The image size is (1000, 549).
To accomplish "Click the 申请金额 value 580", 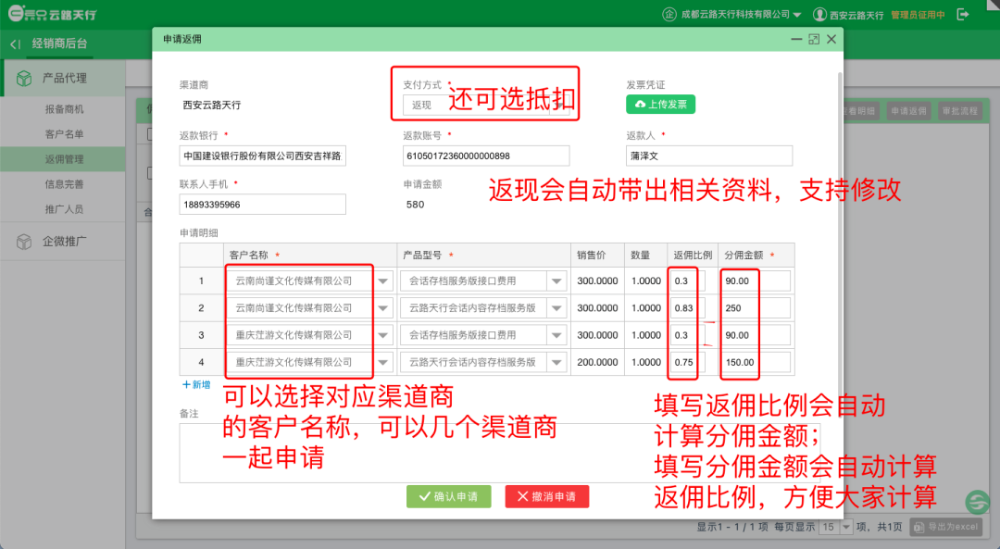I will click(x=415, y=205).
